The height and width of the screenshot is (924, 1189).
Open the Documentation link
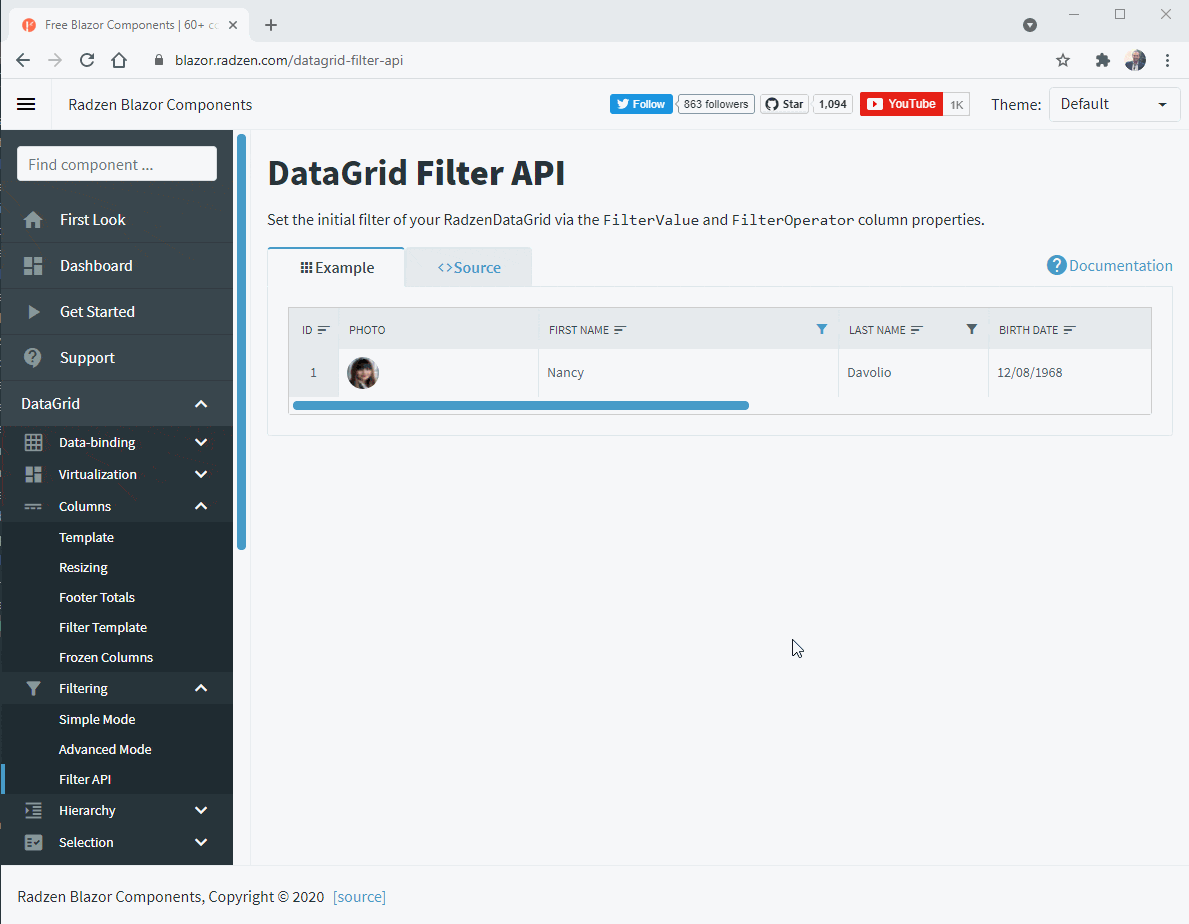1109,265
